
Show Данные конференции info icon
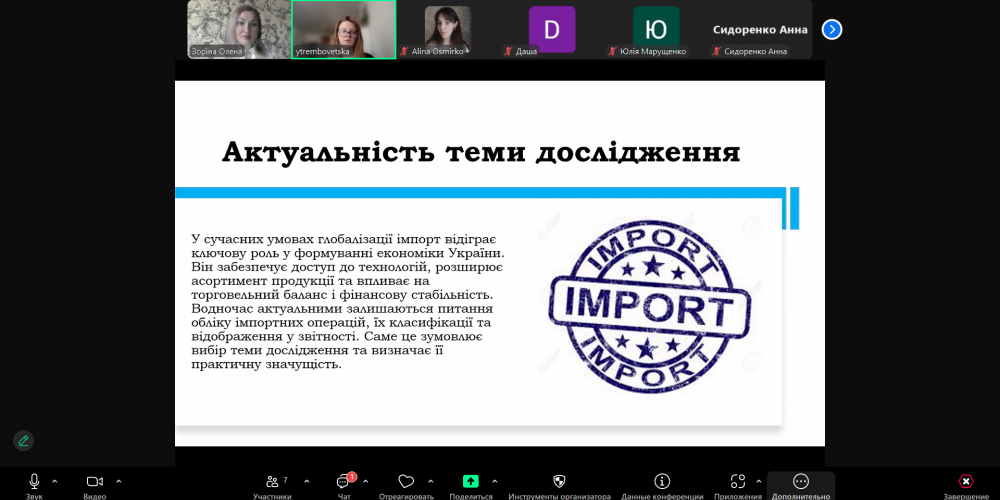pyautogui.click(x=662, y=482)
